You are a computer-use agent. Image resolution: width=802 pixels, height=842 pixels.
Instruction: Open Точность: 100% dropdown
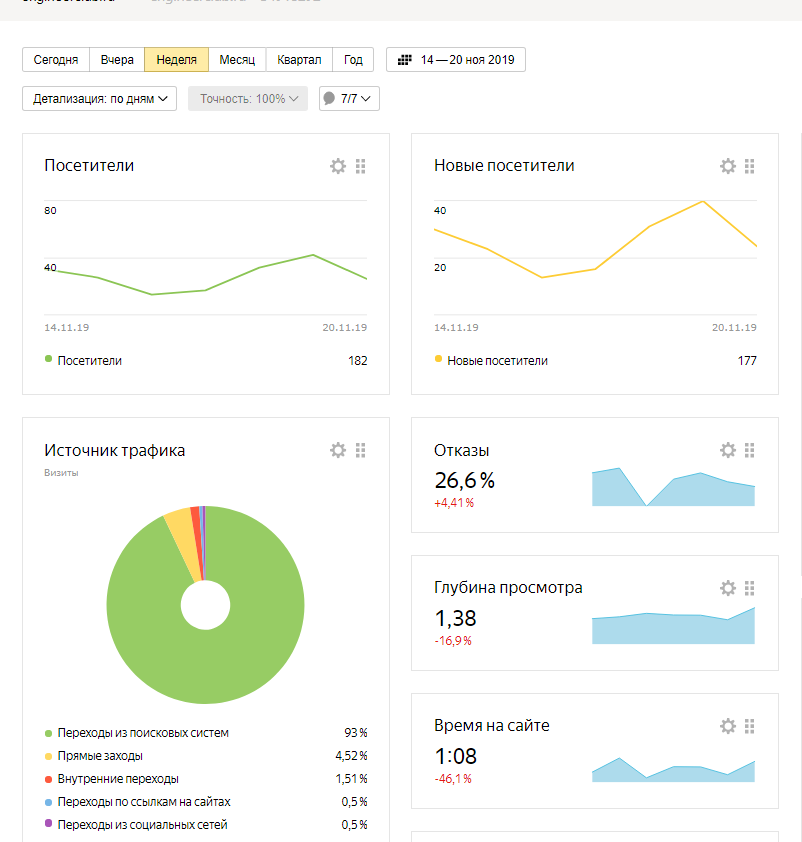248,99
